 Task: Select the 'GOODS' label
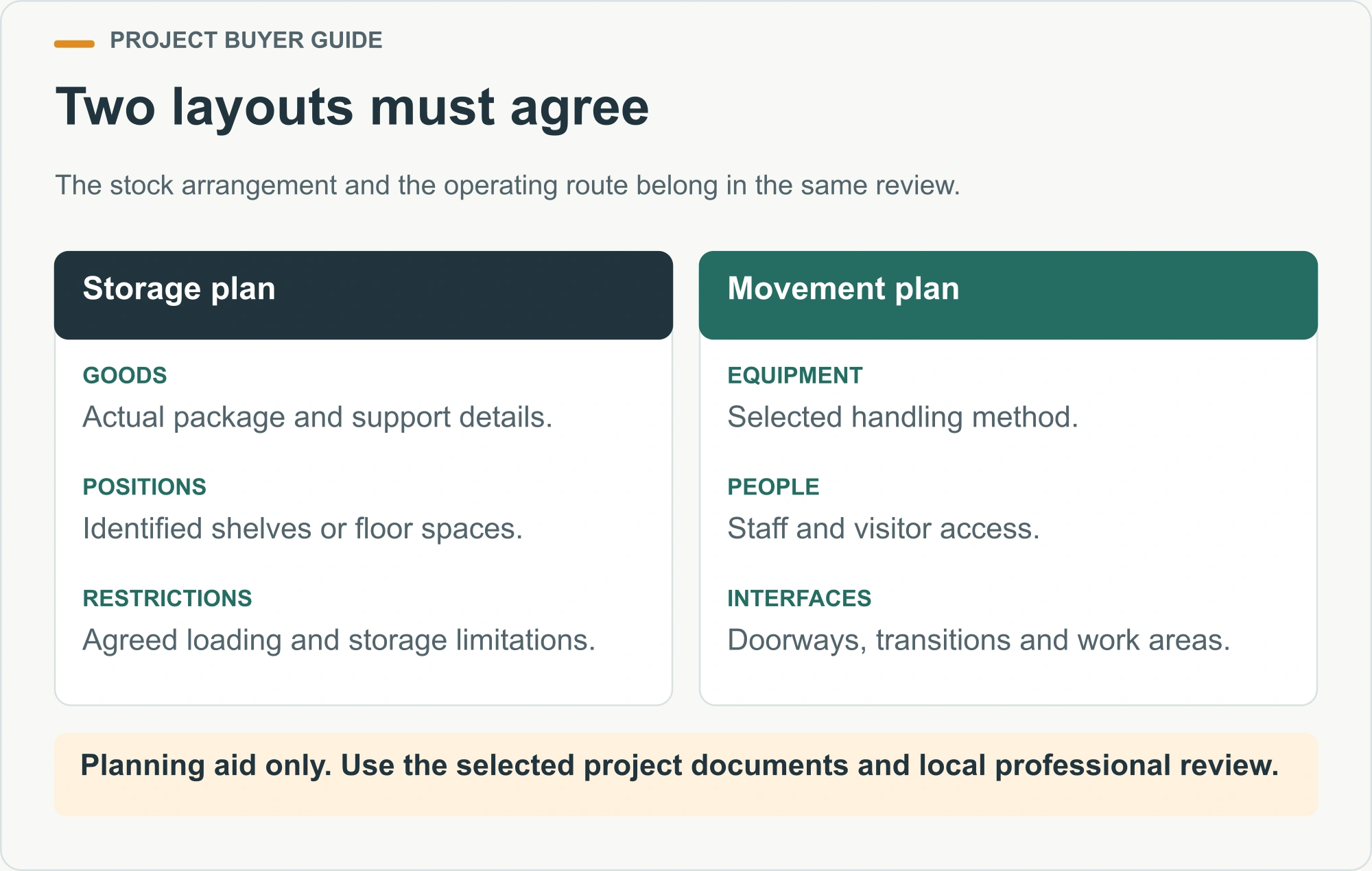125,376
